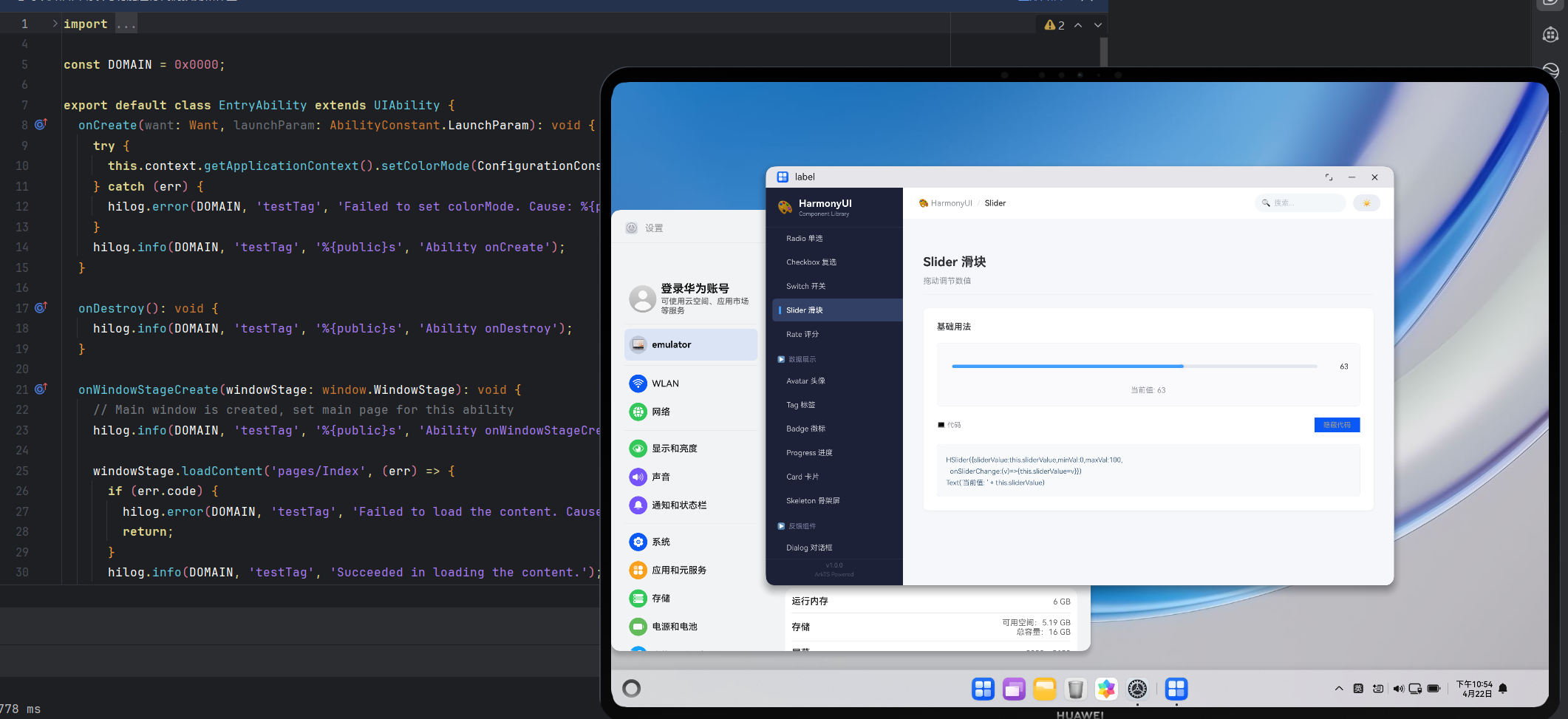This screenshot has width=1568, height=719.
Task: Toggle light/dark theme with sun button
Action: coord(1366,203)
